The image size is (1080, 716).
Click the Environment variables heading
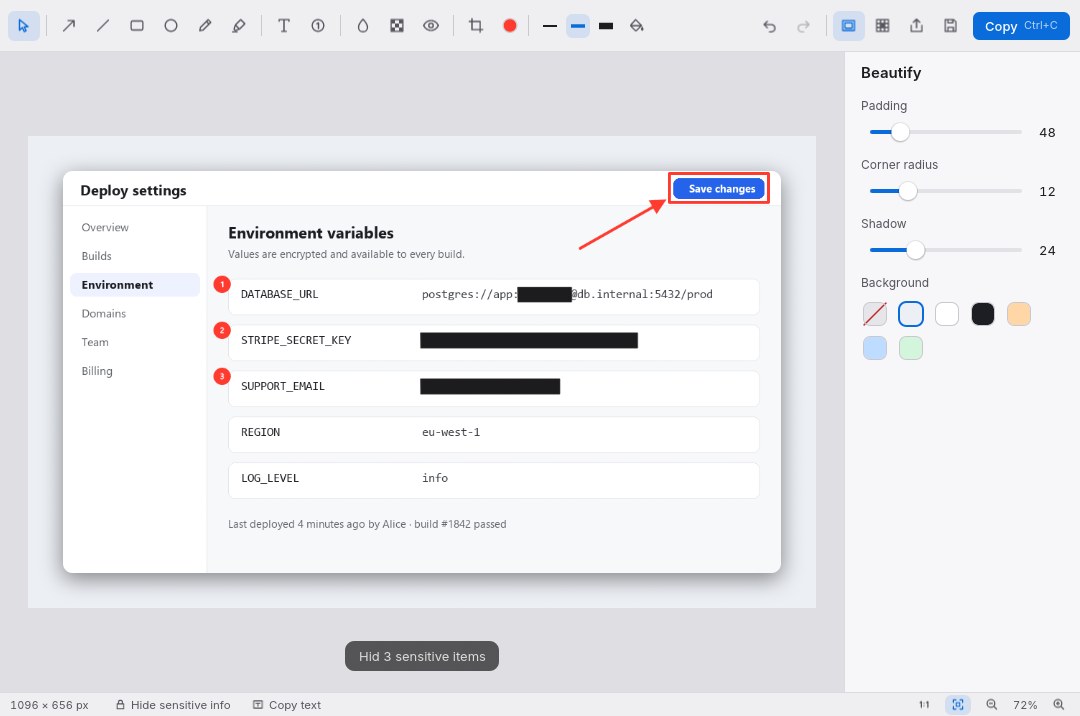coord(311,233)
